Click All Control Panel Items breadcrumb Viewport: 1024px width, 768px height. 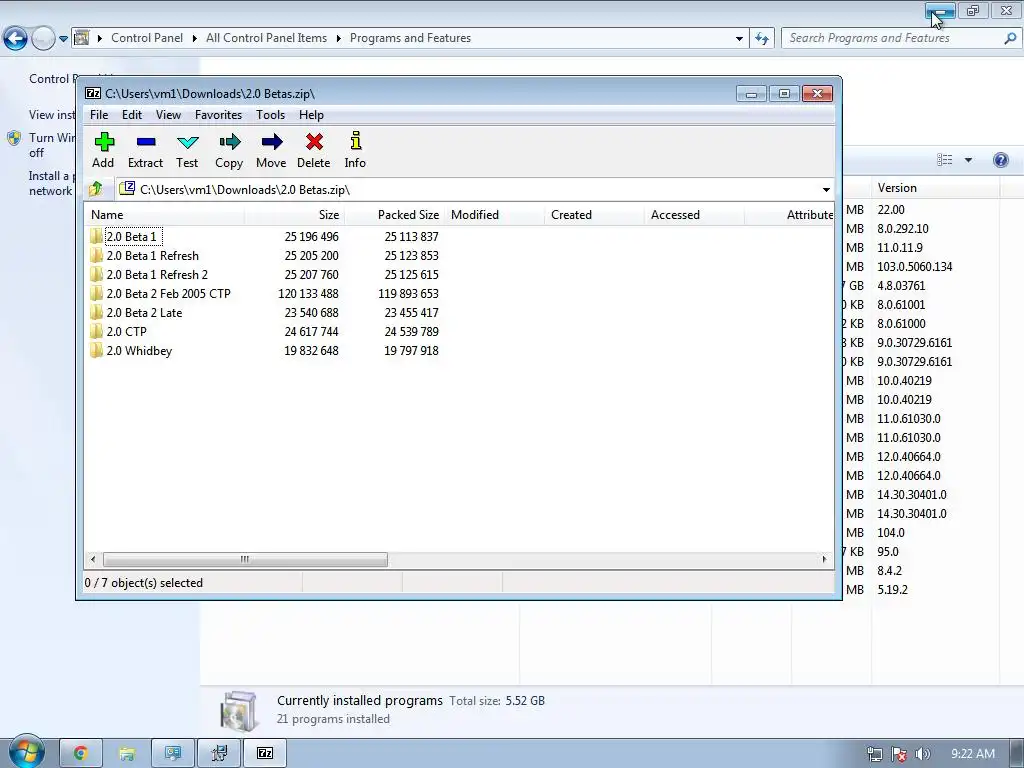pyautogui.click(x=266, y=38)
